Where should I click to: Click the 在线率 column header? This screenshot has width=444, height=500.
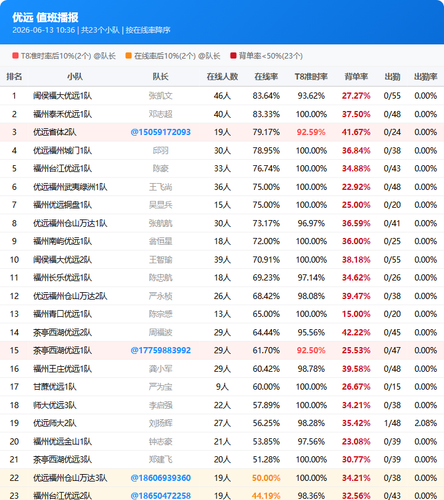(266, 77)
